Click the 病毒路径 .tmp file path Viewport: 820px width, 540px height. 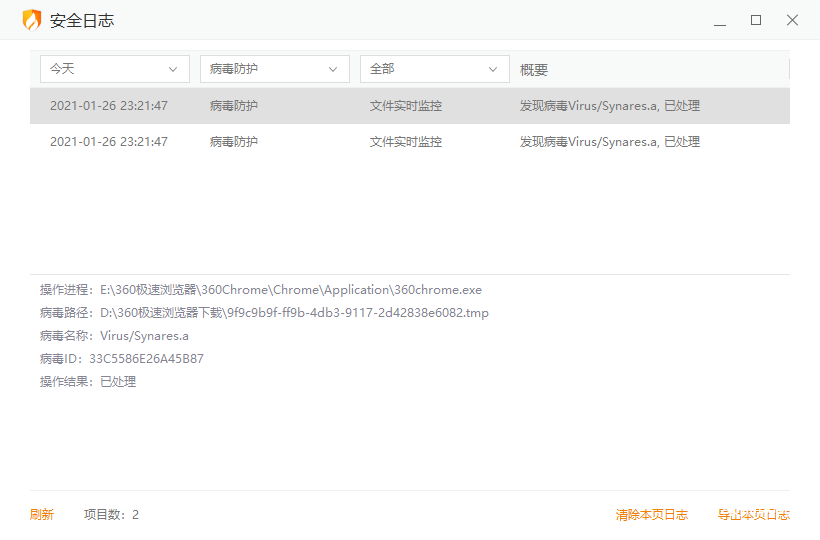click(x=294, y=313)
